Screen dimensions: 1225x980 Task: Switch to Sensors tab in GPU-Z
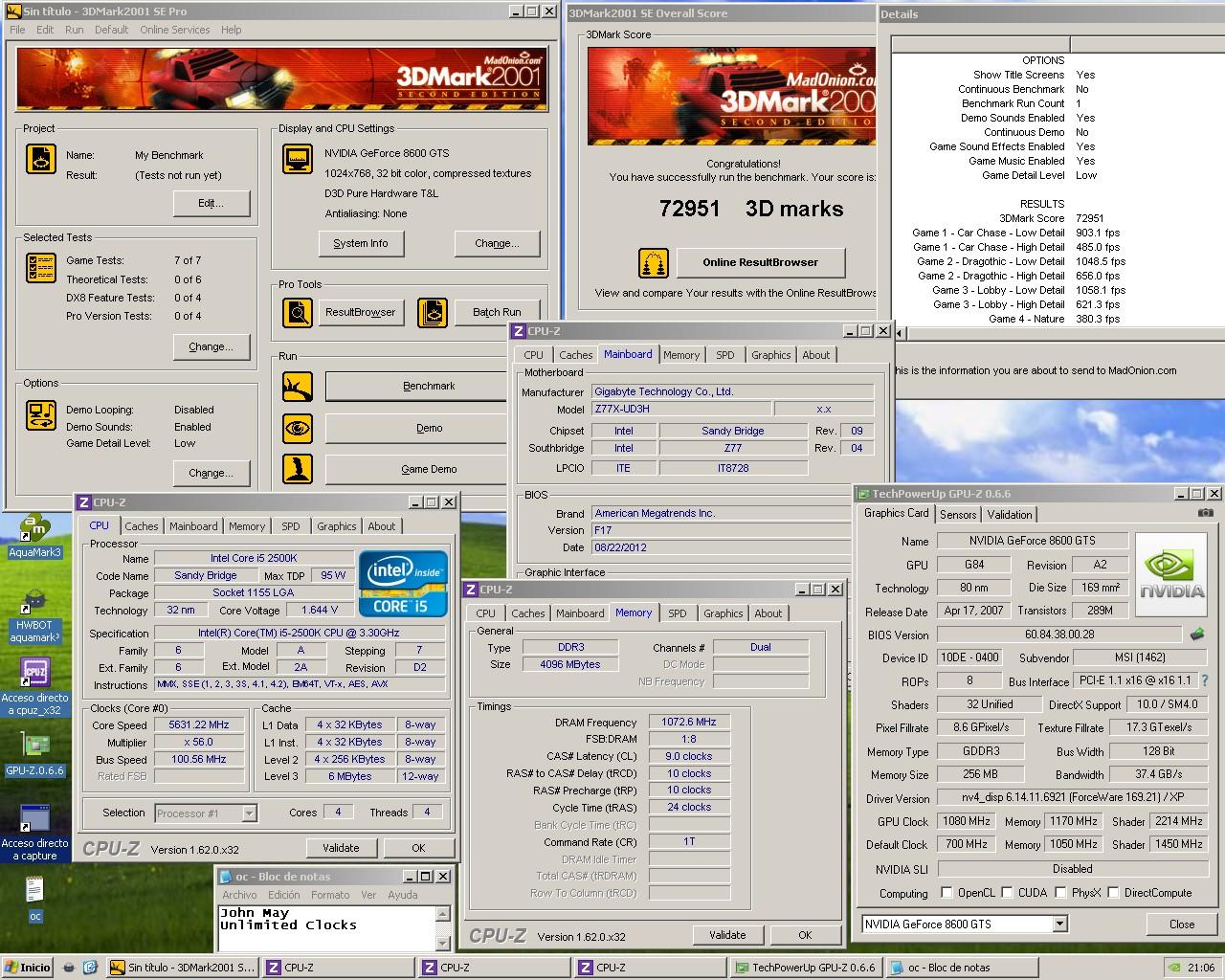pyautogui.click(x=958, y=514)
